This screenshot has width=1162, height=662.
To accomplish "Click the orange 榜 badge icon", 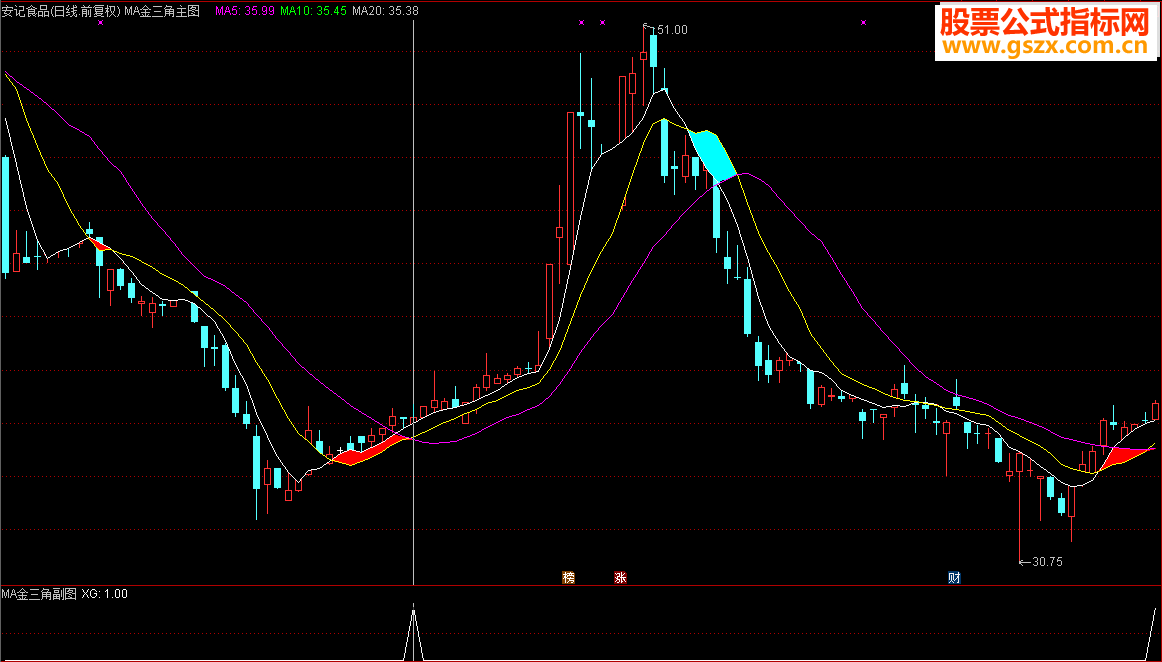I will tap(568, 577).
